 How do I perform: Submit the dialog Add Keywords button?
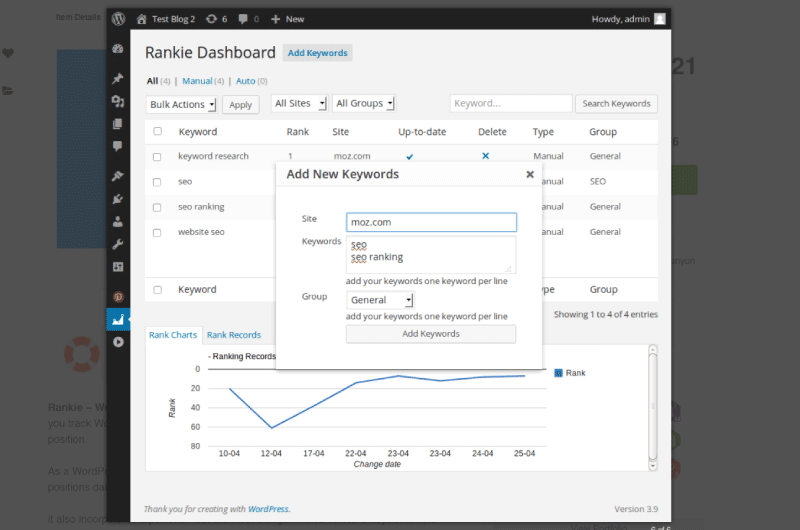[431, 334]
